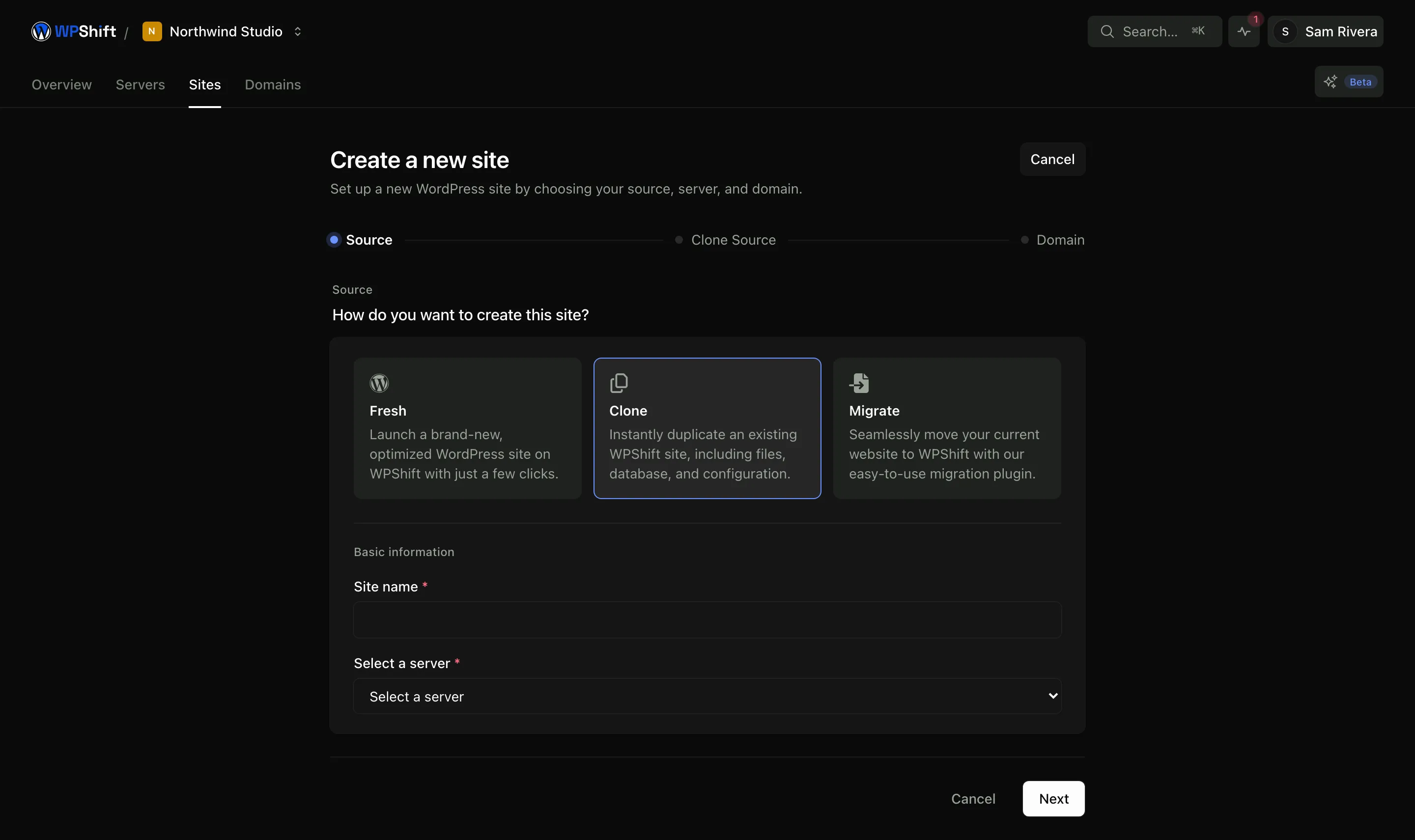Choose the Clone site option card
Image resolution: width=1415 pixels, height=840 pixels.
pyautogui.click(x=707, y=428)
